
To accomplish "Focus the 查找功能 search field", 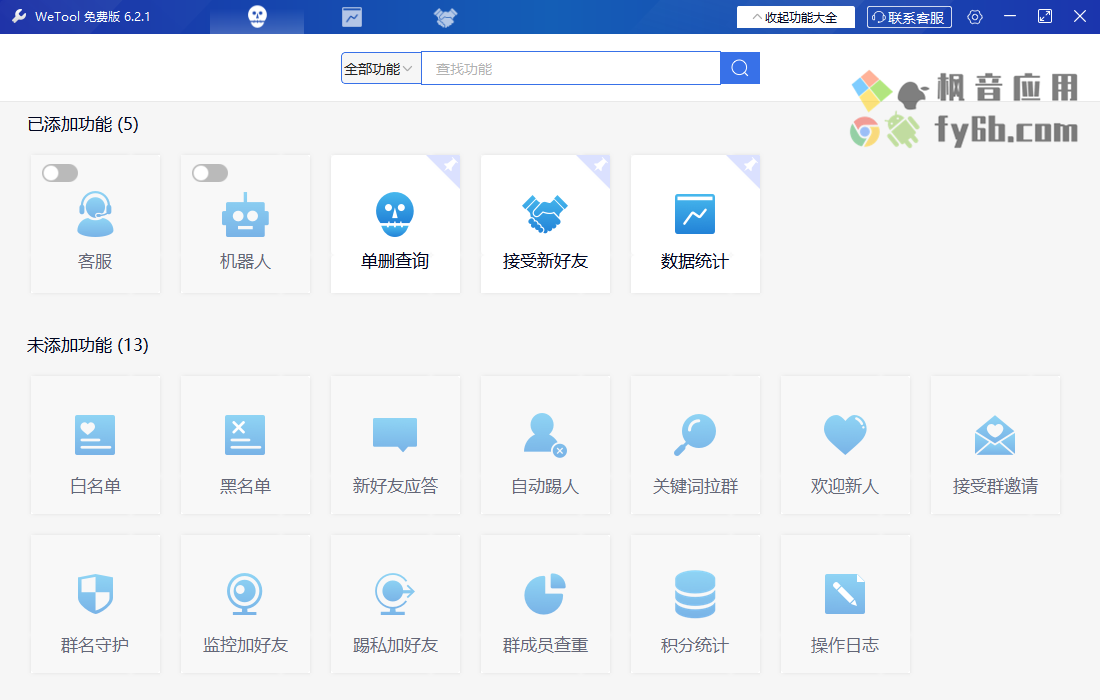I will click(x=571, y=68).
